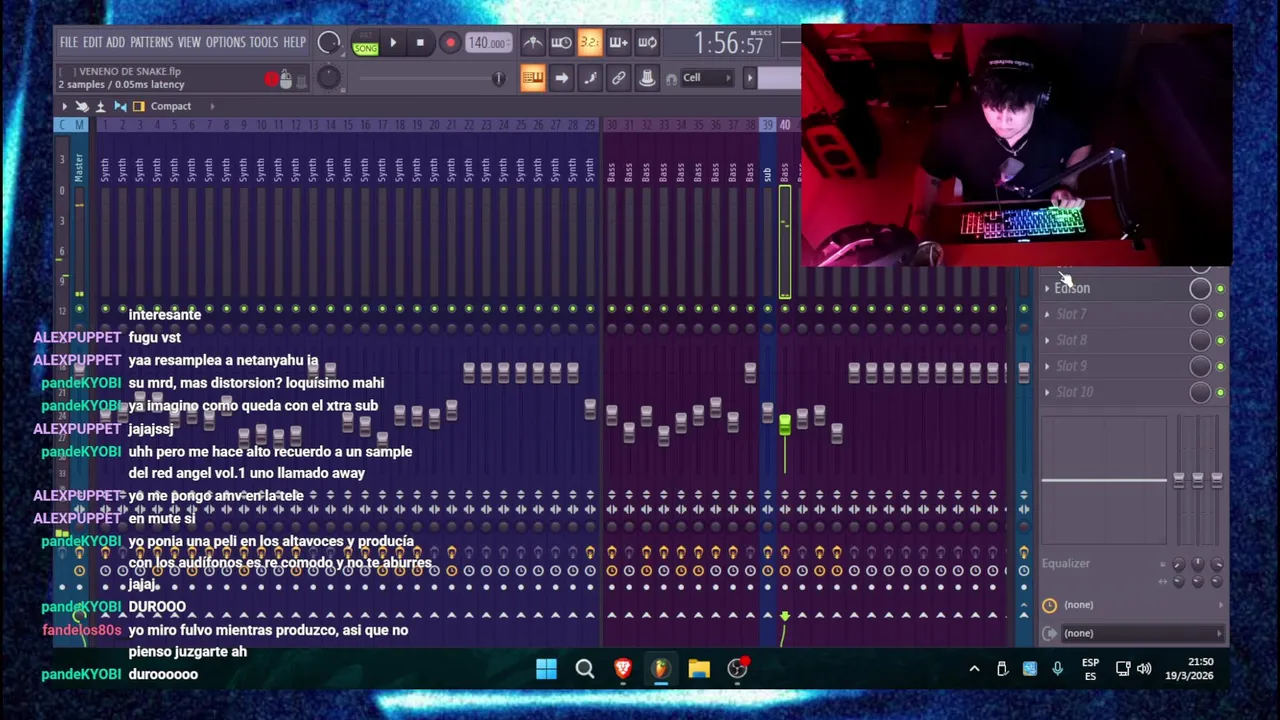The image size is (1280, 720).
Task: Disable the Edison effect slot LED
Action: pos(1220,289)
